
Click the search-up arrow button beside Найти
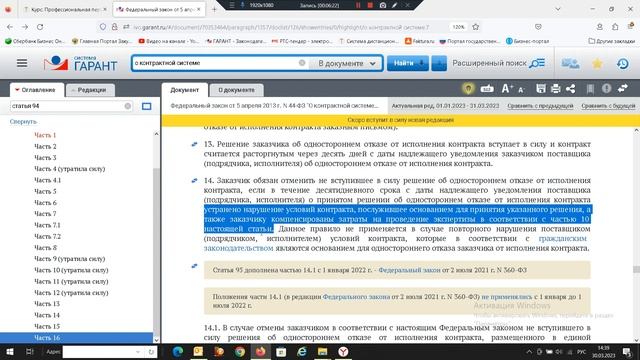point(439,63)
